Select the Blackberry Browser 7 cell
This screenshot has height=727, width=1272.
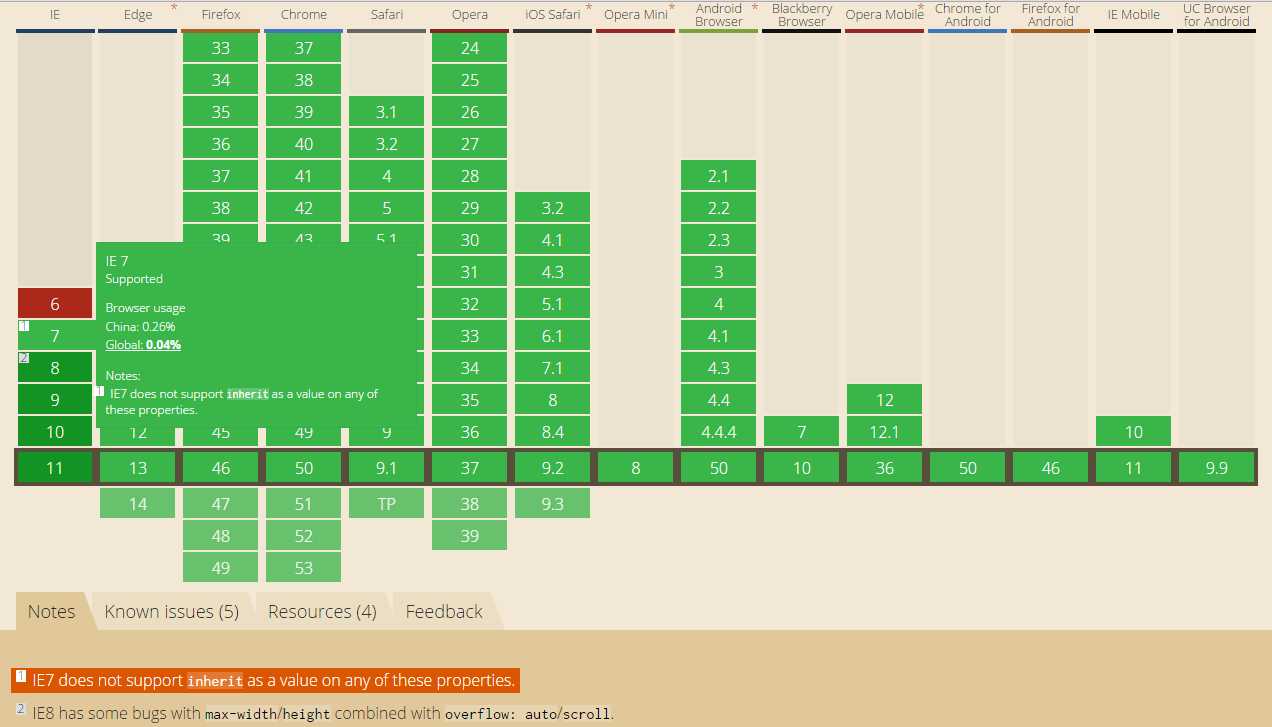coord(802,432)
